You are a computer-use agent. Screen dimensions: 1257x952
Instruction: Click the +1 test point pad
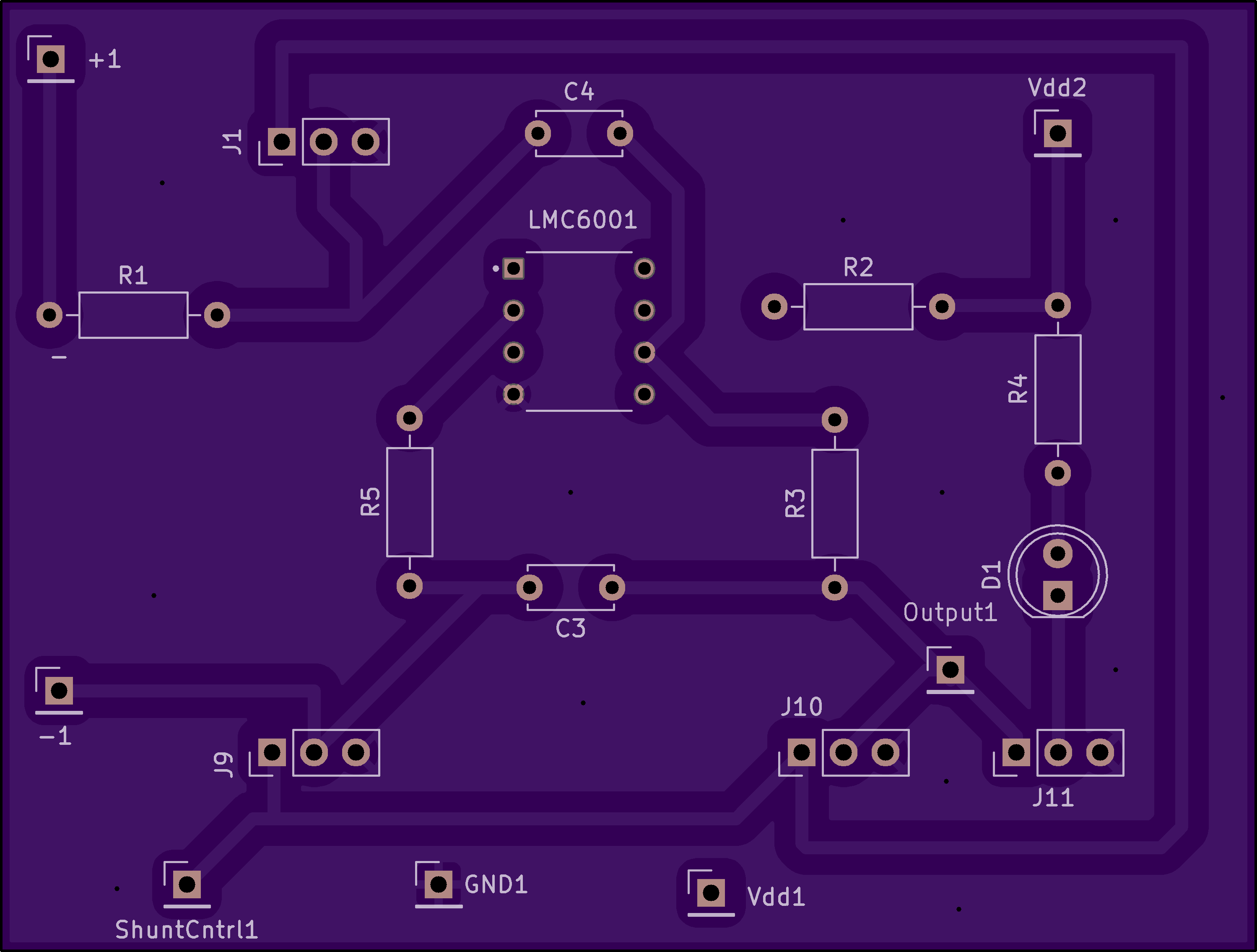(x=51, y=59)
